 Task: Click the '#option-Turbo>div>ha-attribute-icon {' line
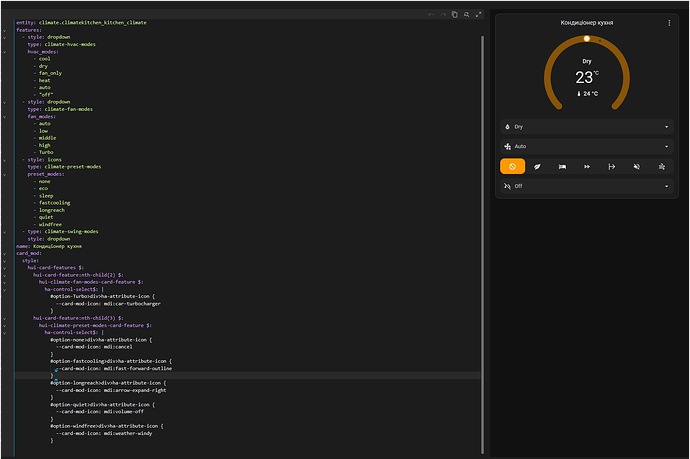103,297
